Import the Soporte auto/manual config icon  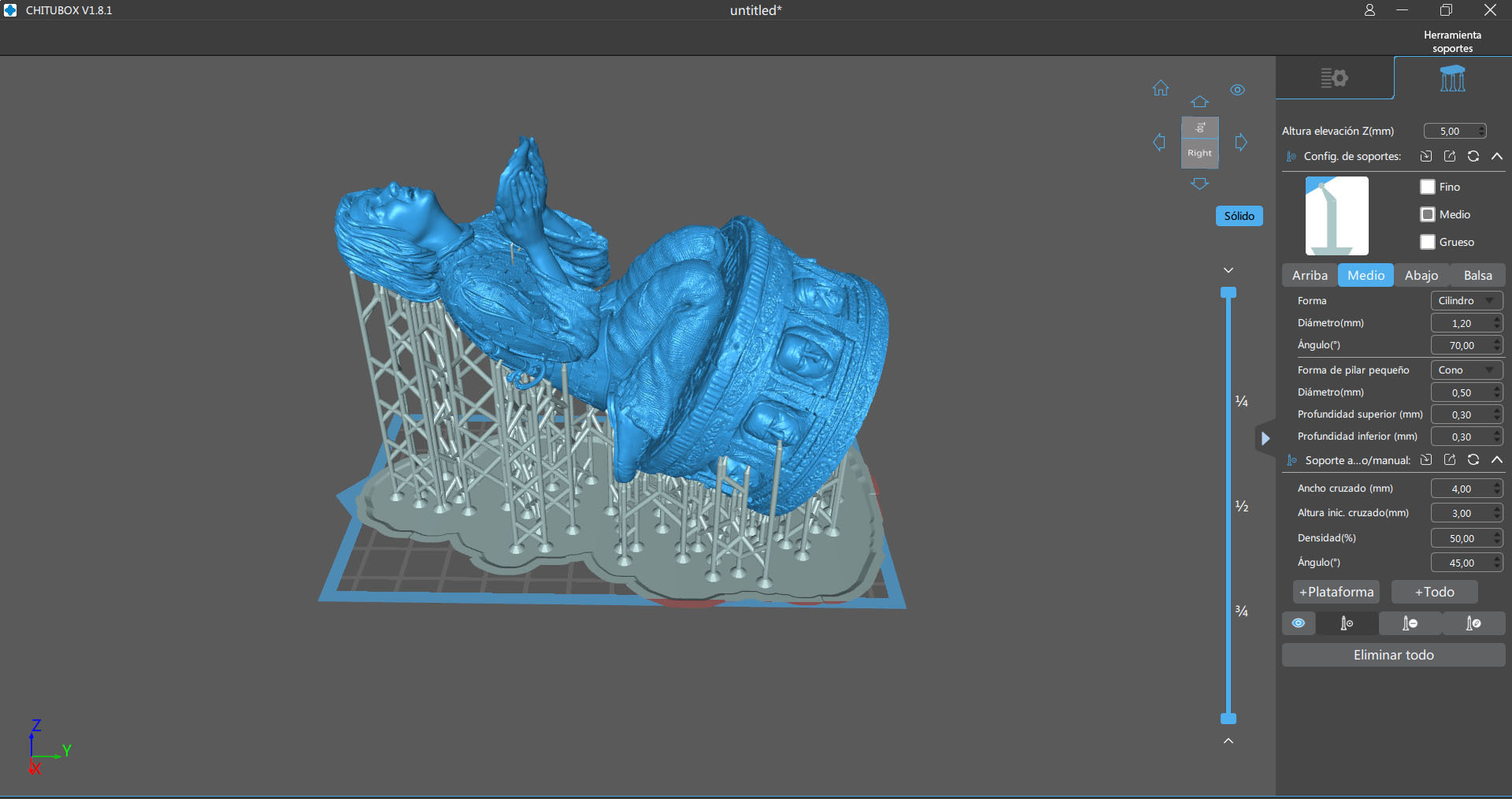1426,459
